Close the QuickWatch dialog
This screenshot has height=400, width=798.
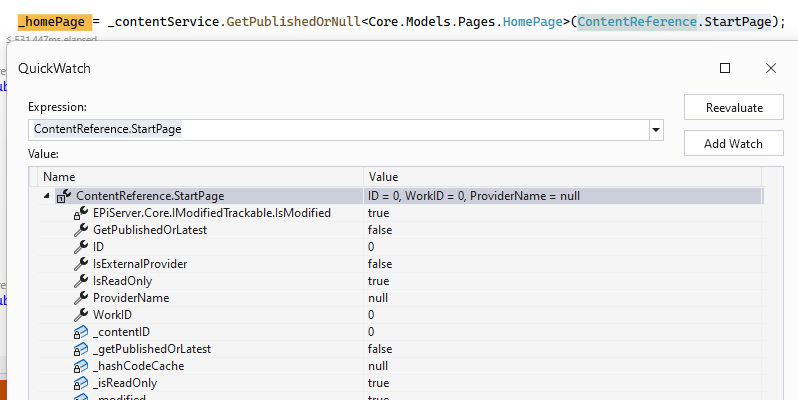click(x=770, y=68)
